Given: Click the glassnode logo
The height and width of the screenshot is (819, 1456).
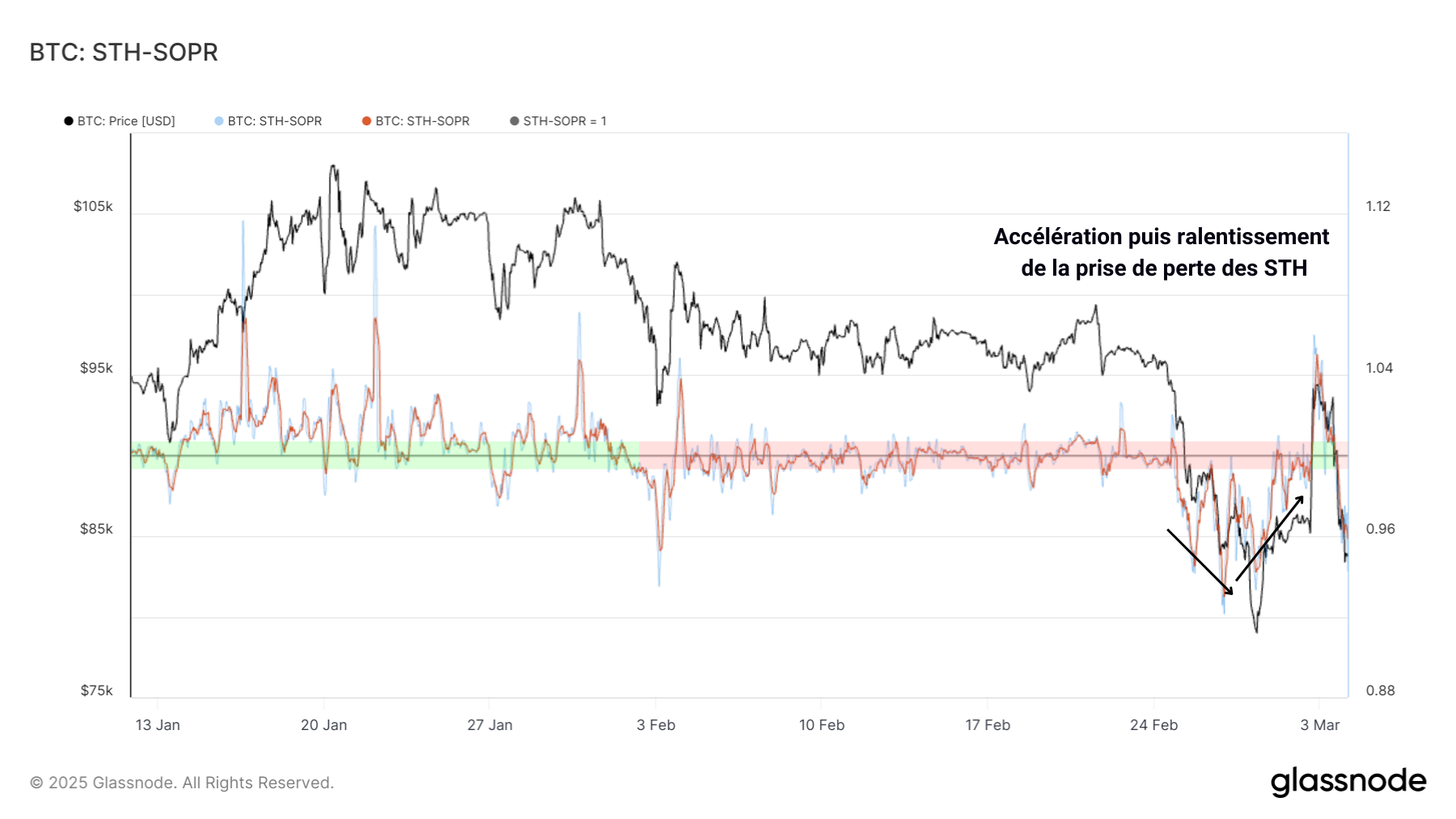Looking at the screenshot, I should [1348, 782].
